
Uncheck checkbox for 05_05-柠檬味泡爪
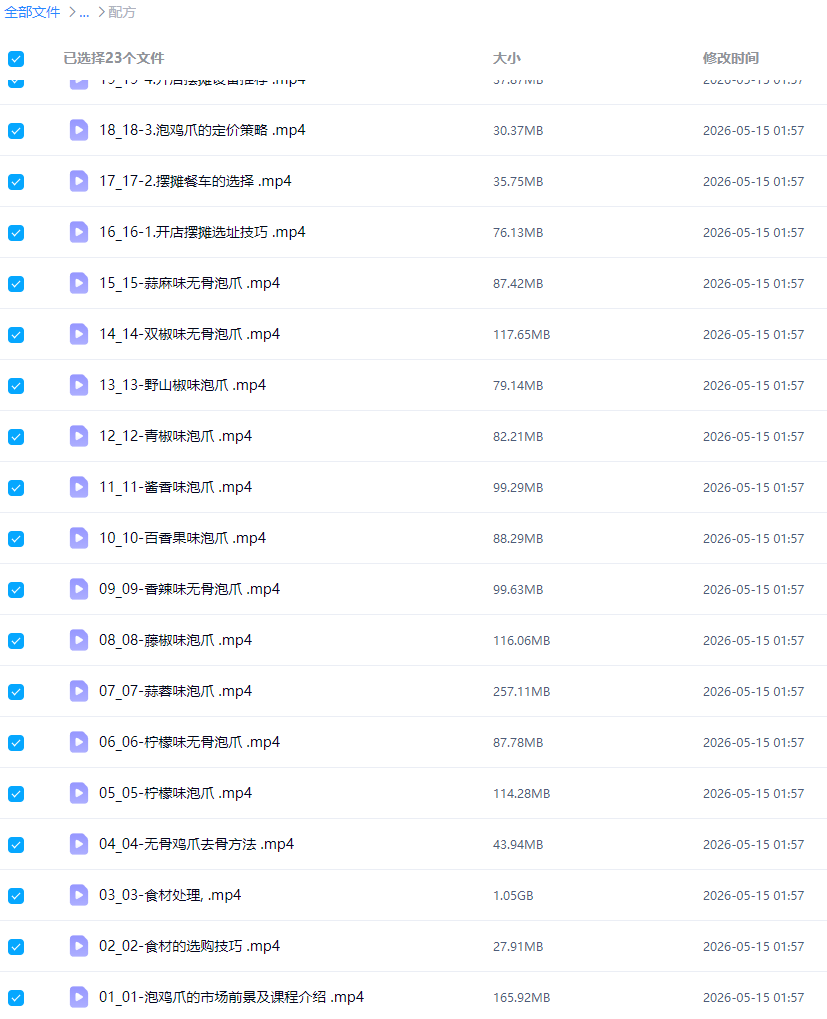point(16,793)
